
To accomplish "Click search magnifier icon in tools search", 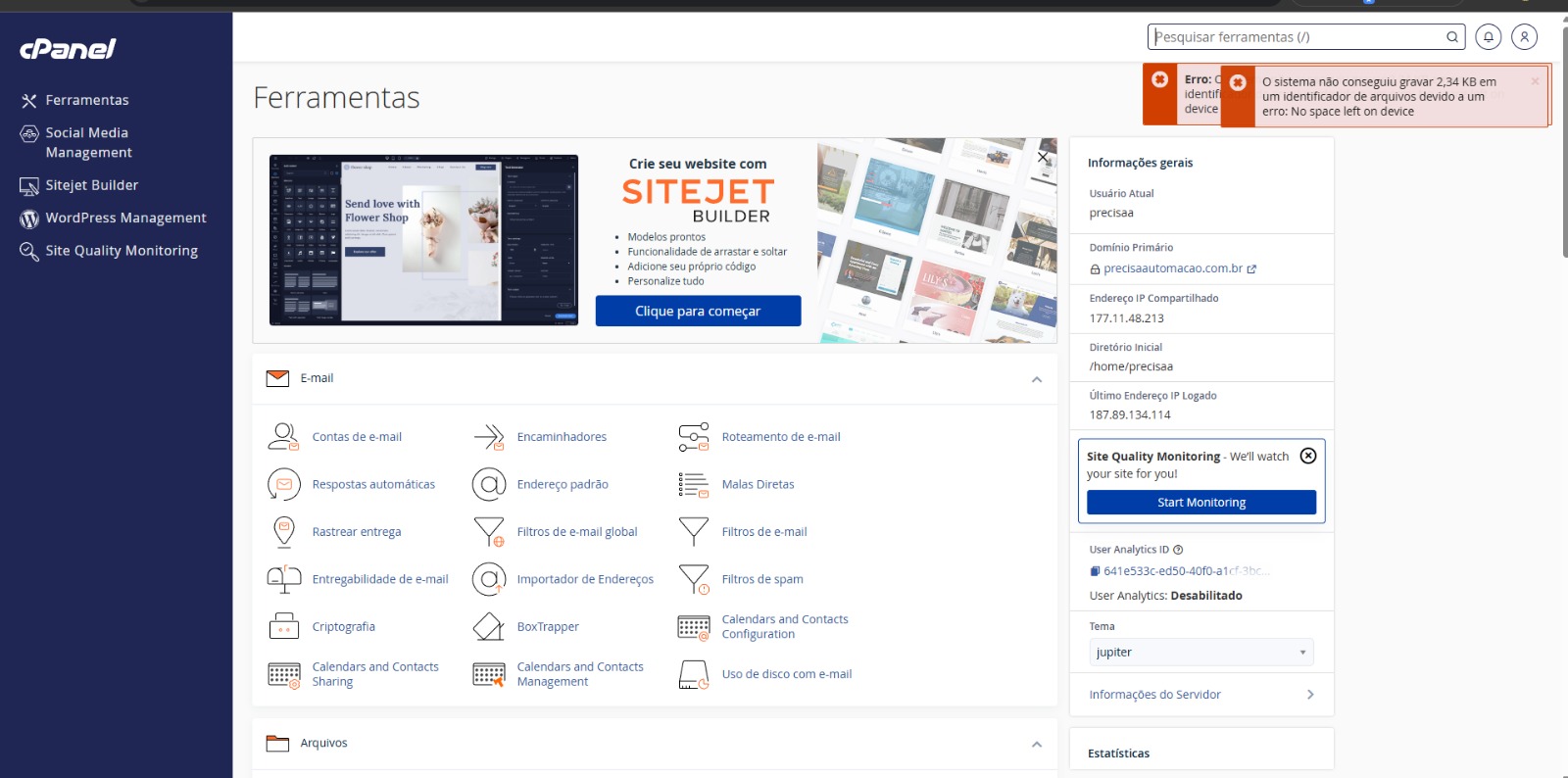I will click(1452, 37).
